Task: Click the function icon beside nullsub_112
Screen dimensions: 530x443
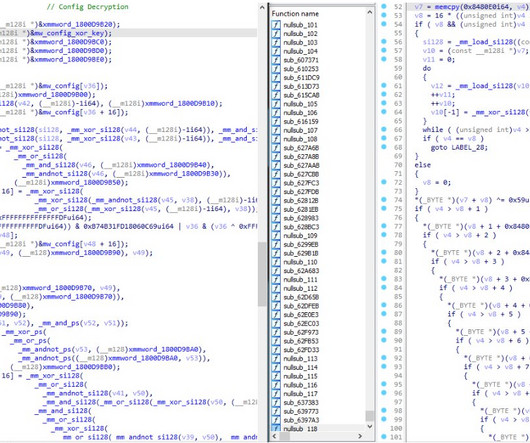Action: [276, 289]
